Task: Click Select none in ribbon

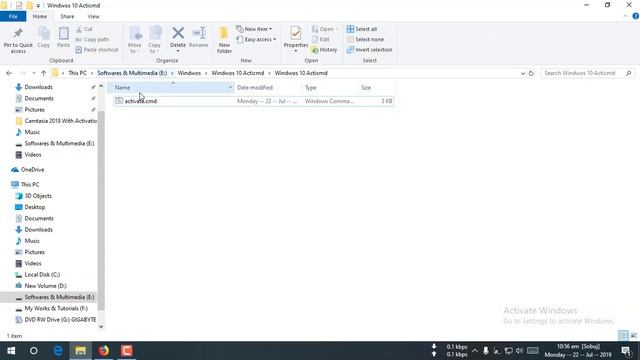Action: 365,40
